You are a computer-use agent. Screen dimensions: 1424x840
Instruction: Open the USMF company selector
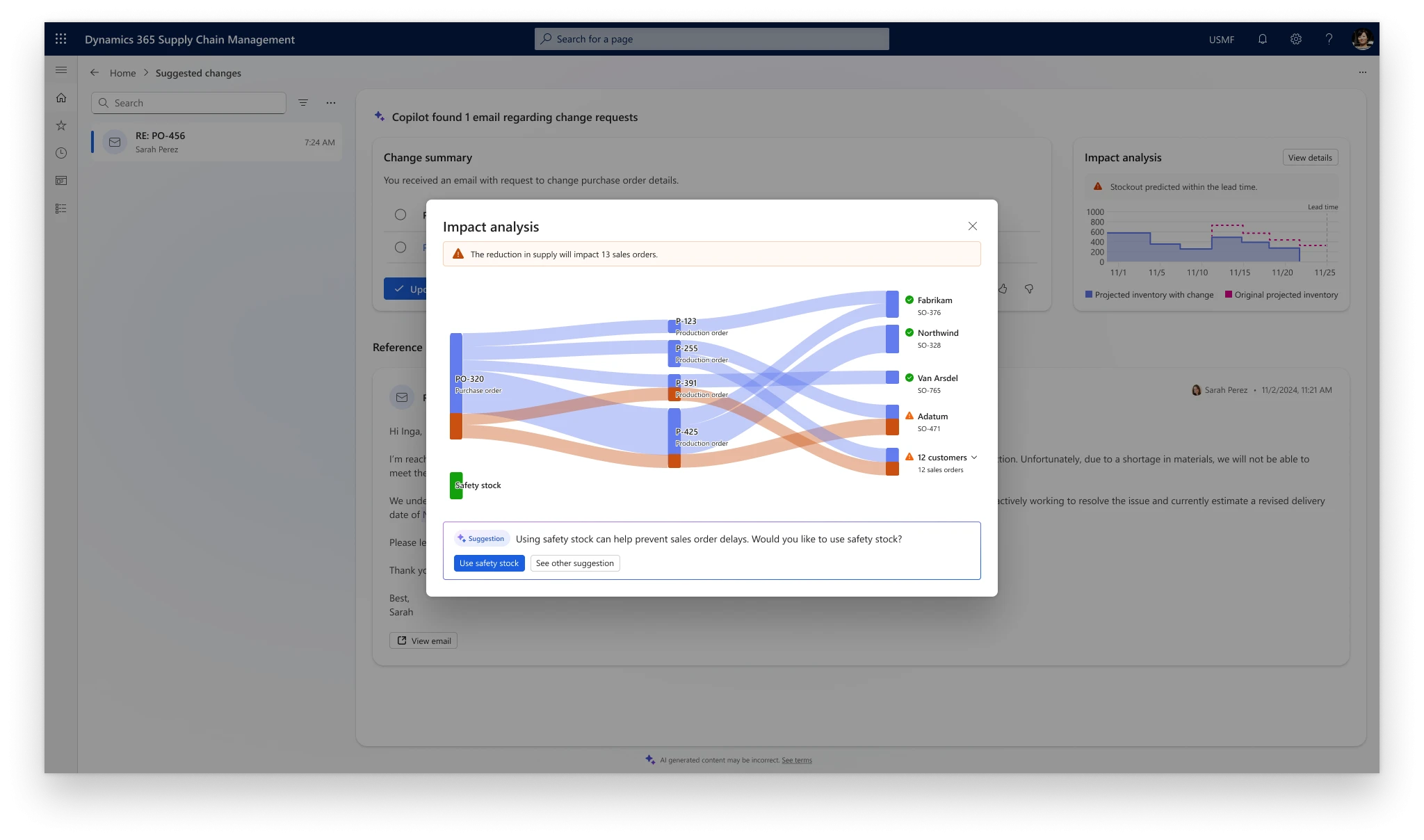1221,40
